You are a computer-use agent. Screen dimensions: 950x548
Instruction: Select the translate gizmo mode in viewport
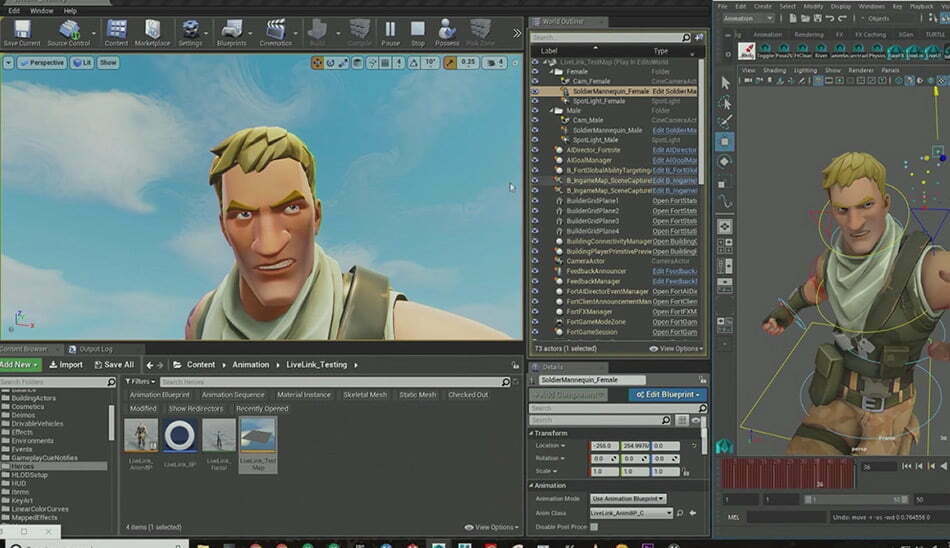pyautogui.click(x=317, y=62)
